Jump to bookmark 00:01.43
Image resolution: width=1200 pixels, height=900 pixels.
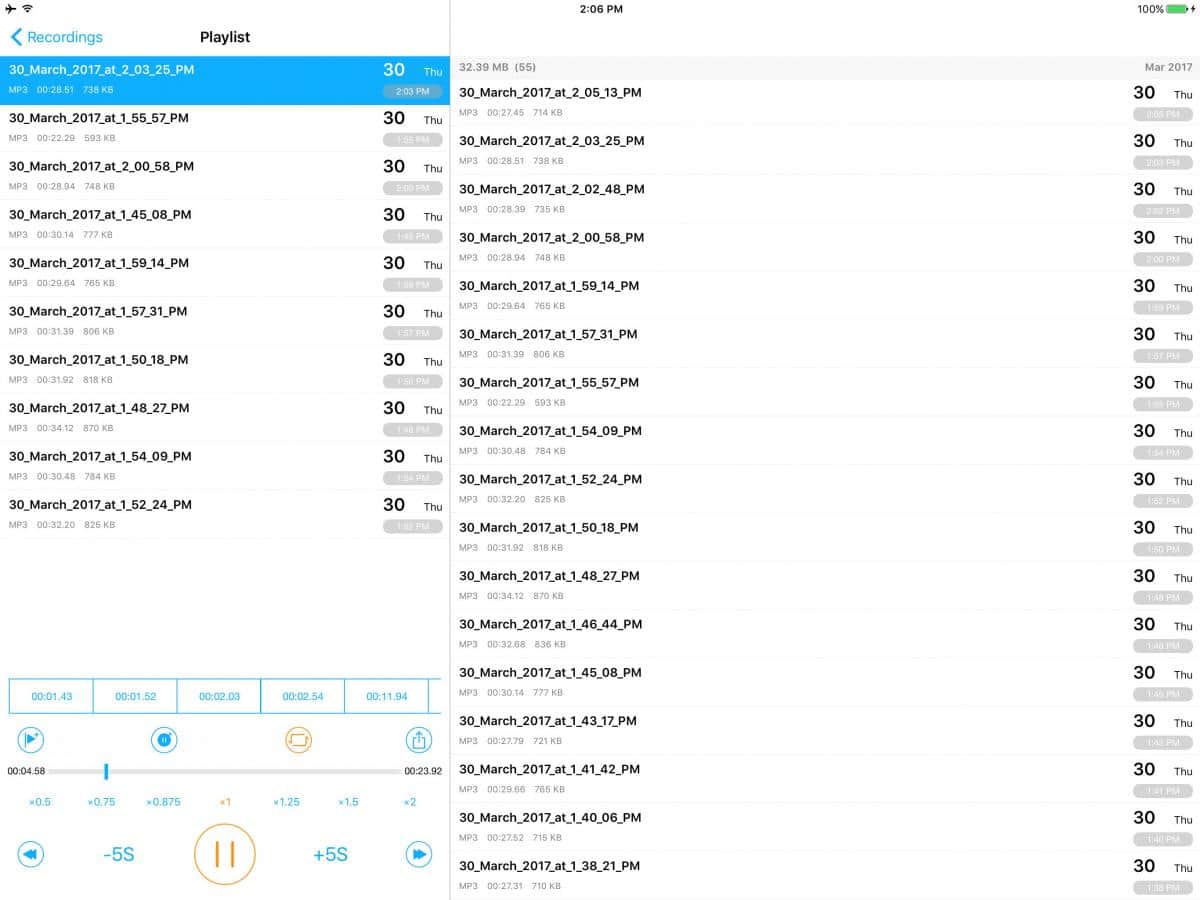(51, 696)
